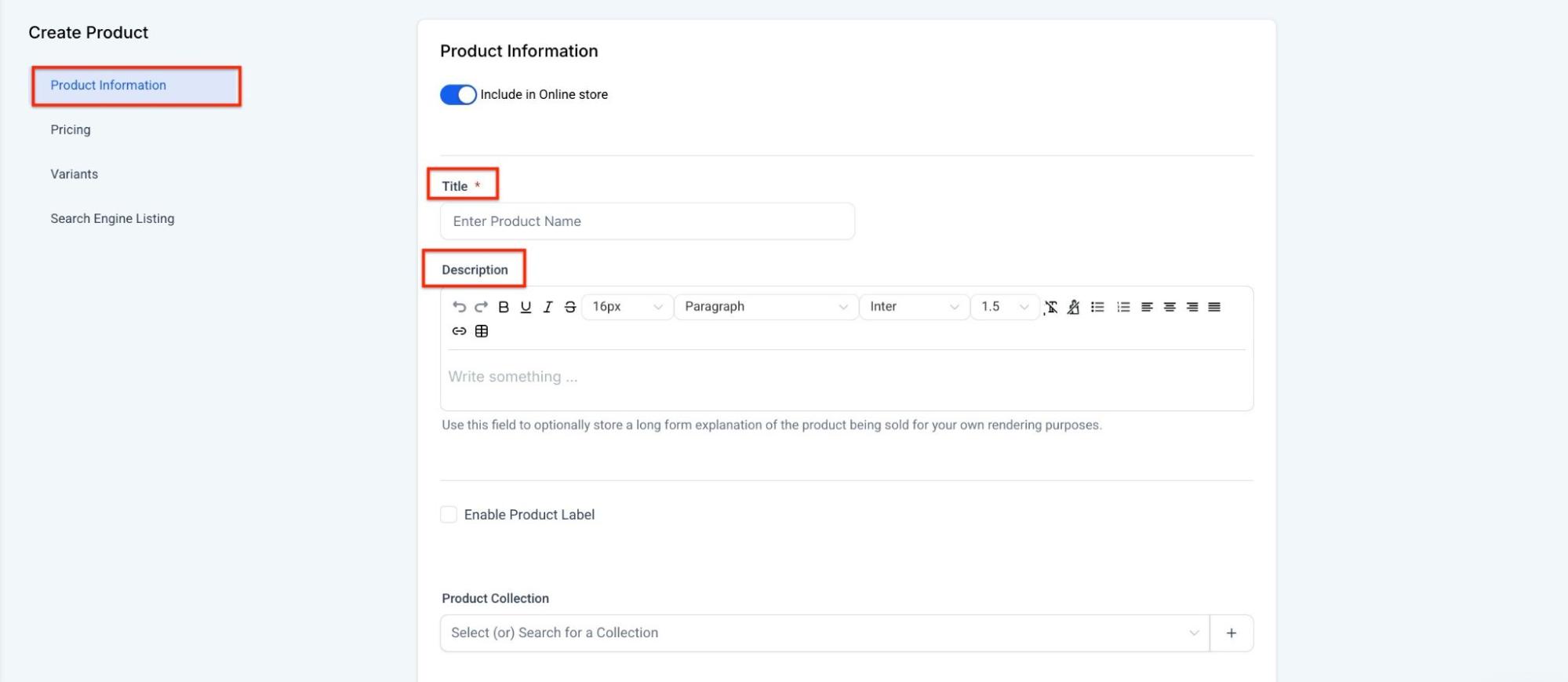The width and height of the screenshot is (1568, 682).
Task: Expand the Paragraph style dropdown
Action: pyautogui.click(x=765, y=307)
